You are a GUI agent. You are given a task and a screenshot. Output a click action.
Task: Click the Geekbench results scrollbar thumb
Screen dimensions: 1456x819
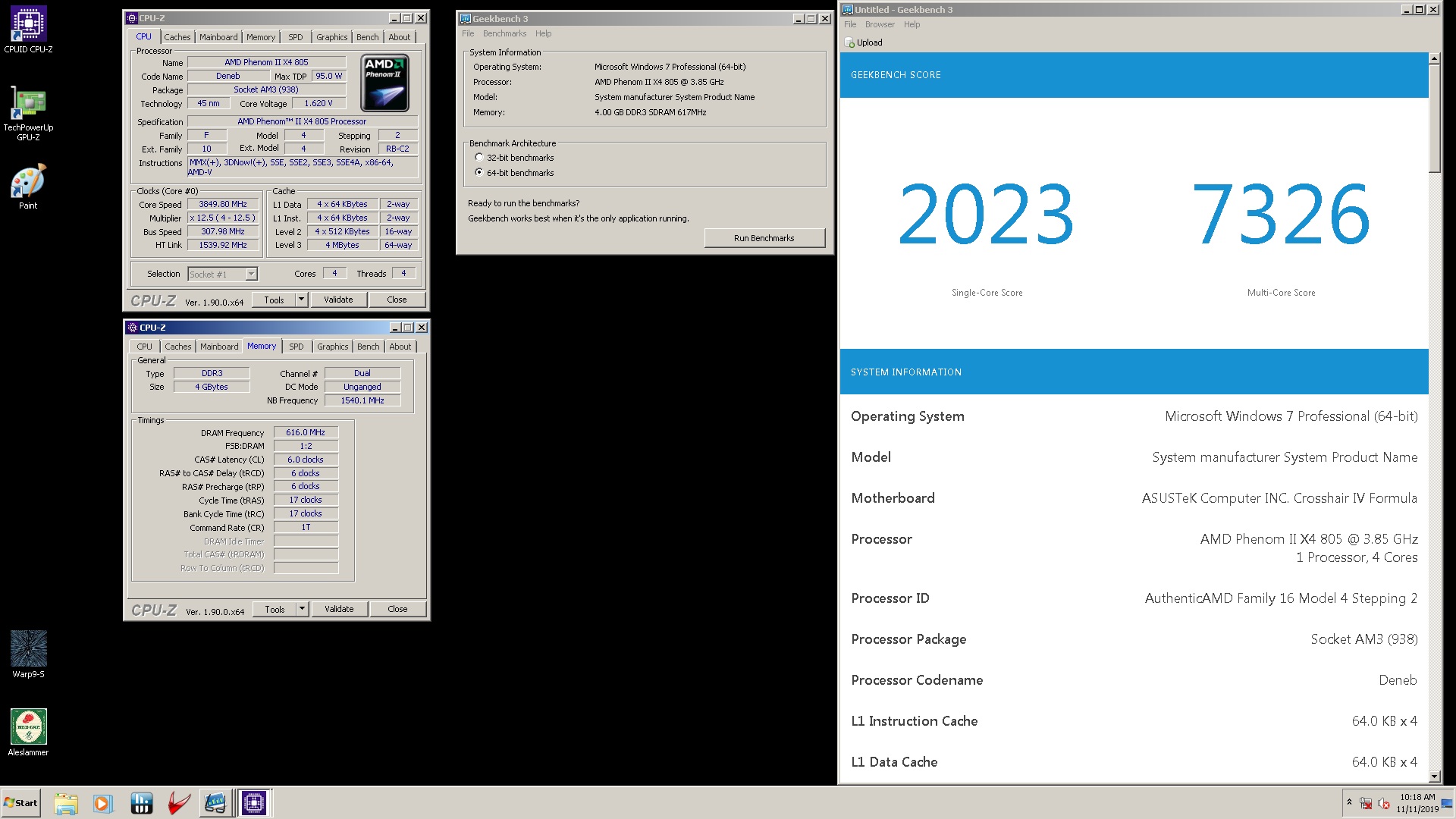click(1434, 119)
